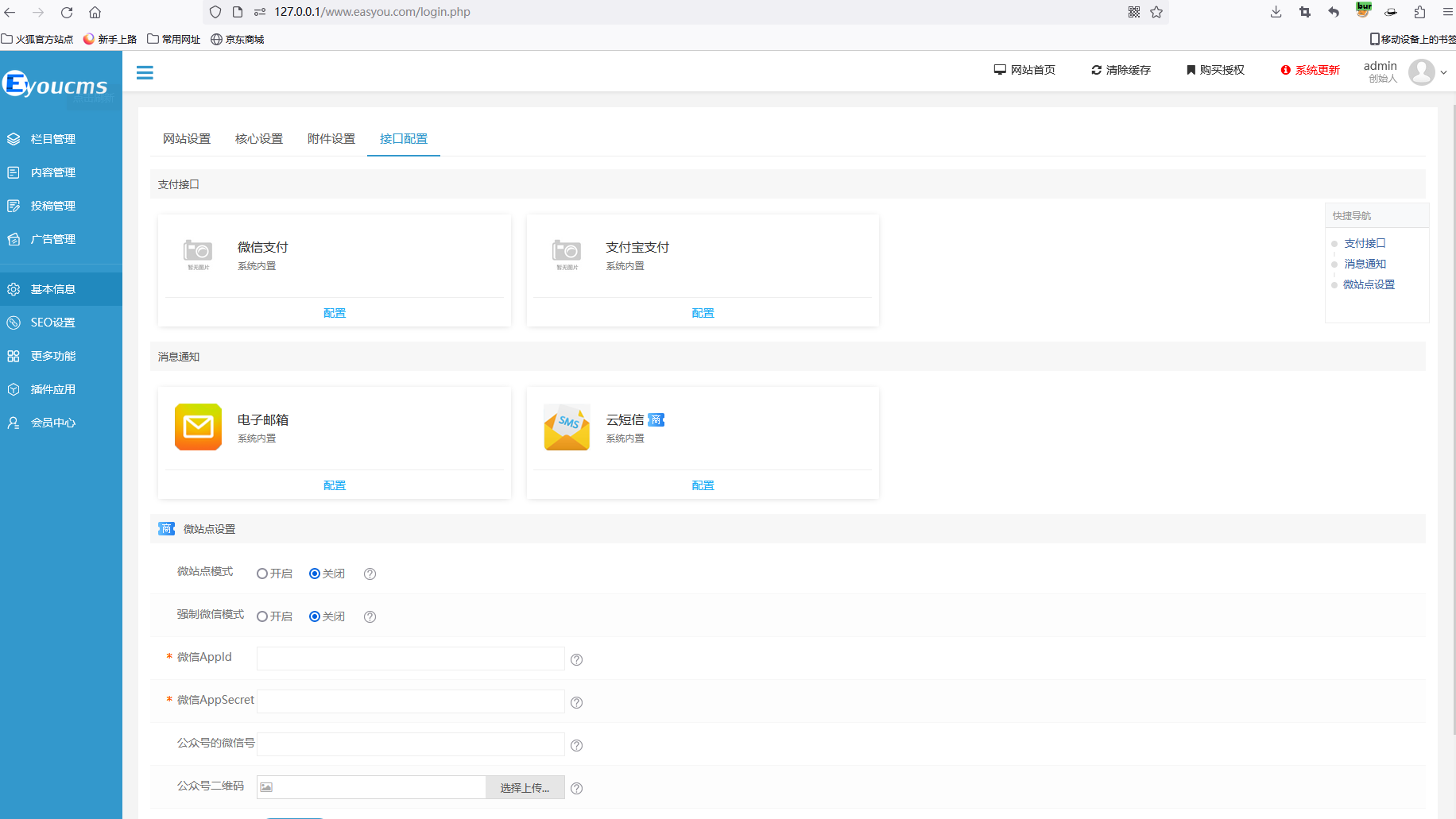Click 配置 under 云短信
Screen dimensions: 1456x819
(x=703, y=485)
